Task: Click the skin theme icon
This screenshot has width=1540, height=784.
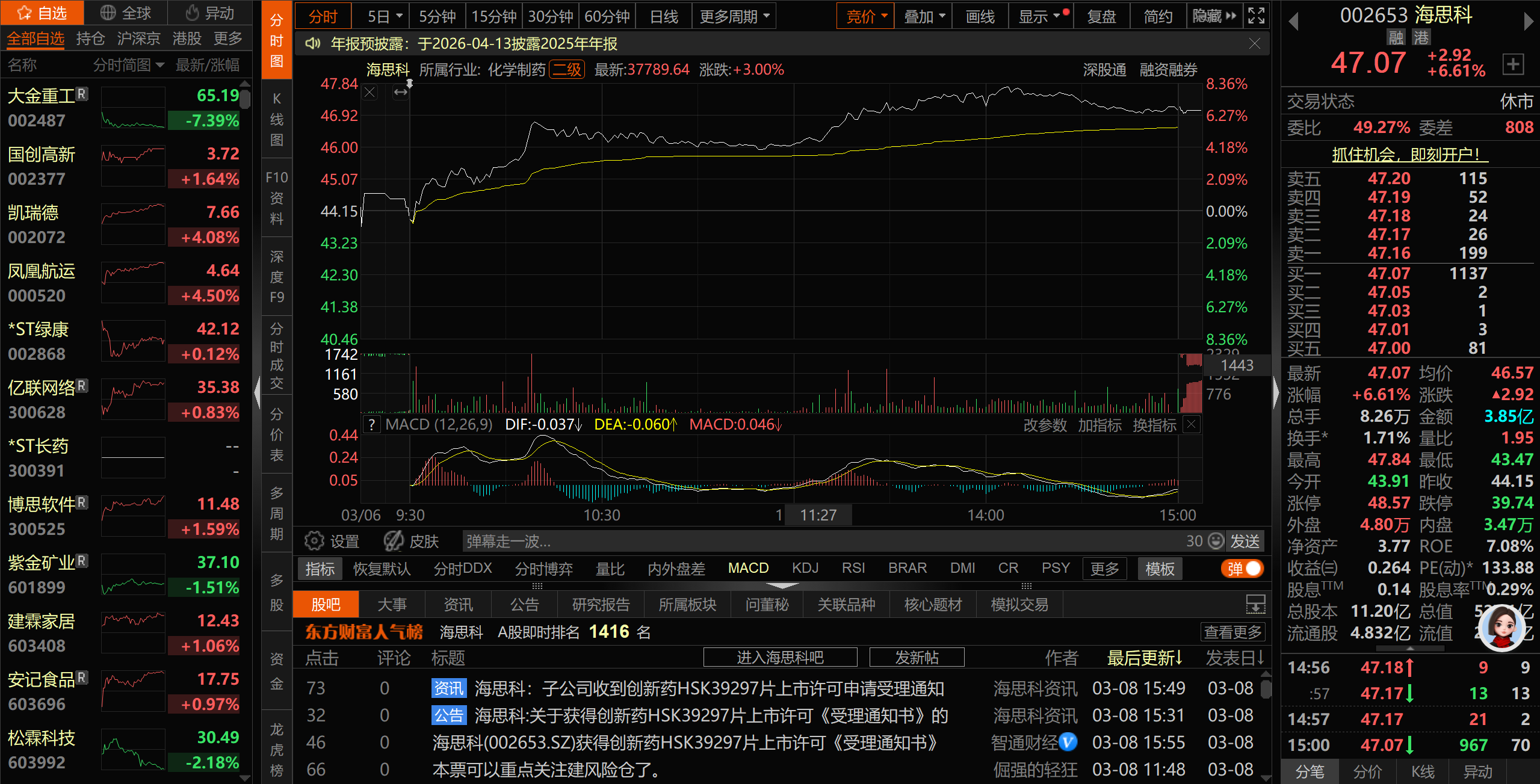Action: pyautogui.click(x=394, y=541)
